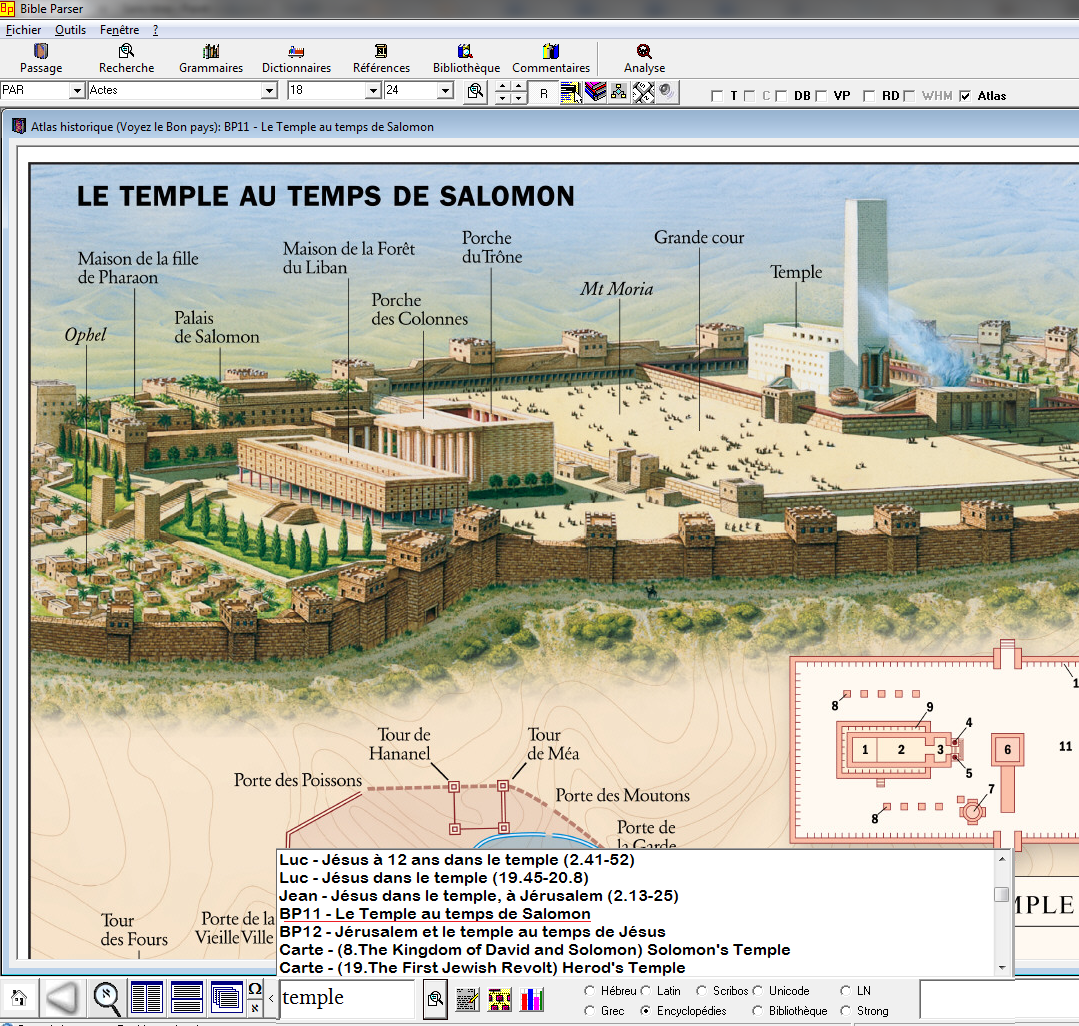This screenshot has width=1079, height=1026.
Task: Click the large magnifier icon in bottom bar
Action: tap(107, 998)
